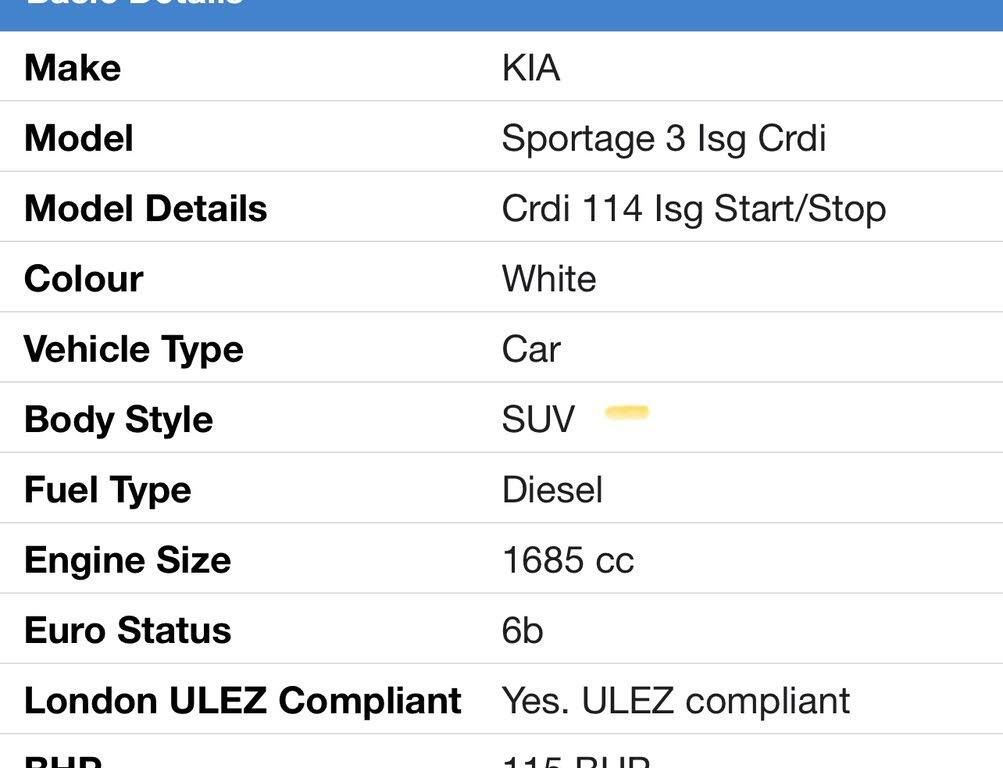Click the Model row label

pos(79,138)
